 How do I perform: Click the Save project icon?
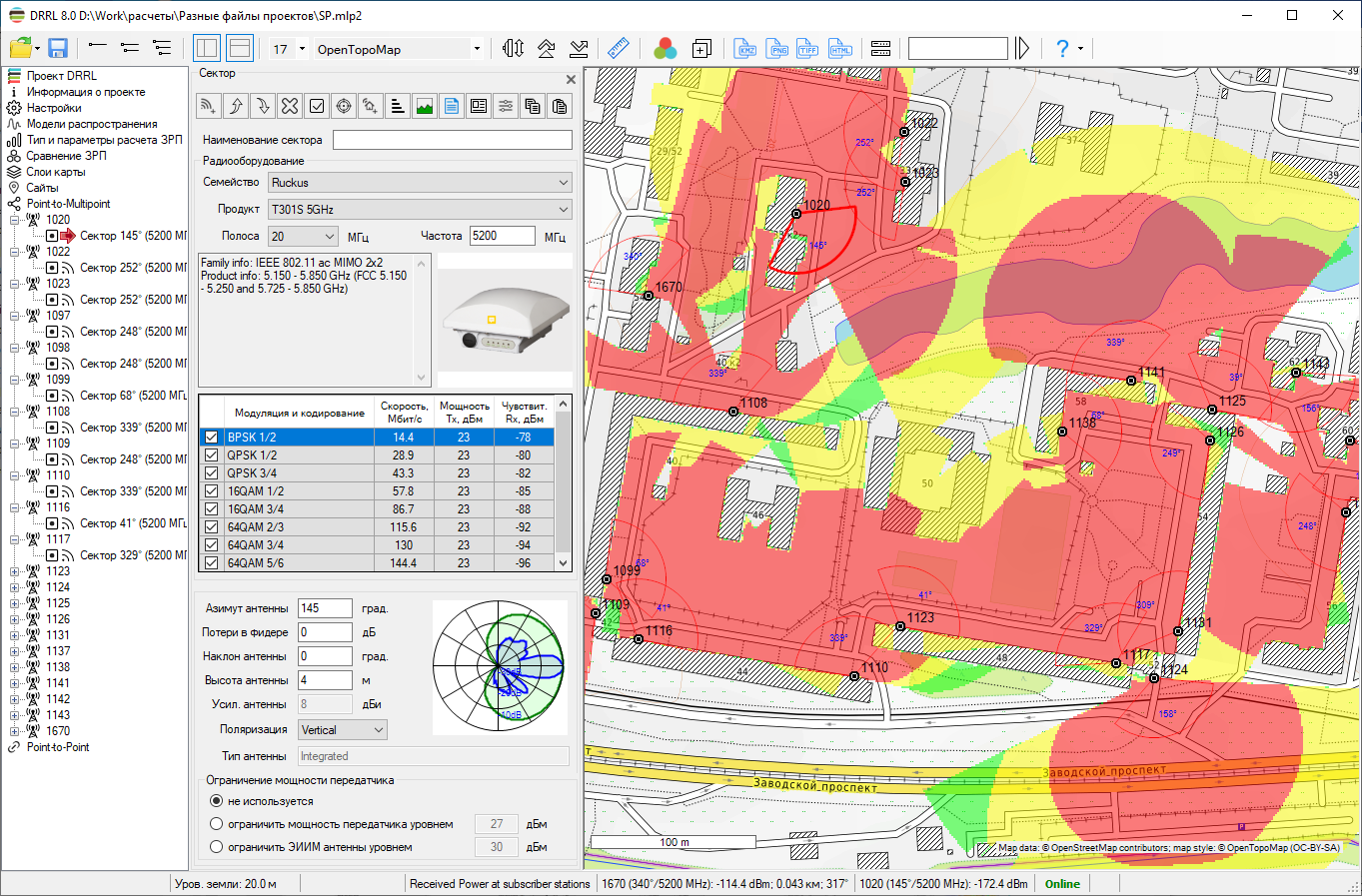pos(57,48)
